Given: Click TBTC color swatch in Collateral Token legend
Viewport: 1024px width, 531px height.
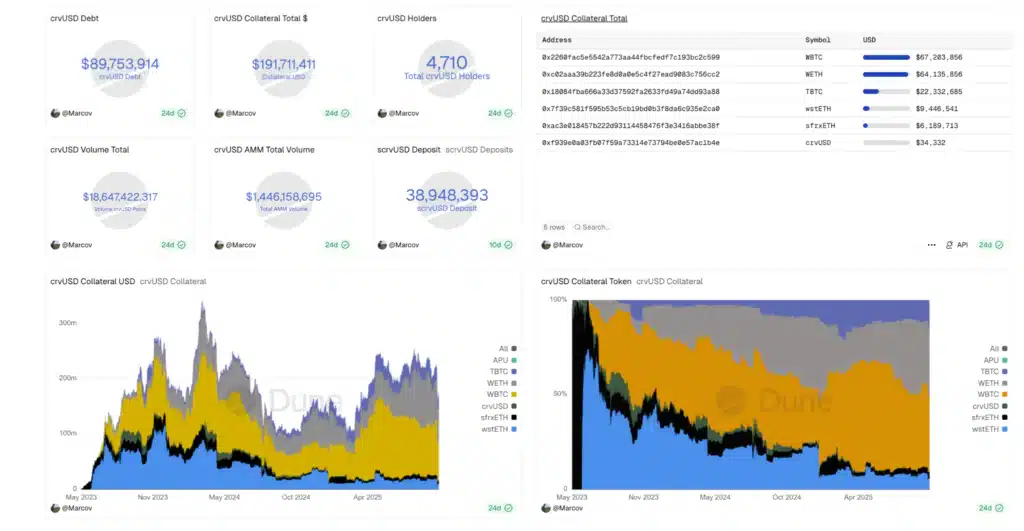Looking at the screenshot, I should (x=1004, y=371).
